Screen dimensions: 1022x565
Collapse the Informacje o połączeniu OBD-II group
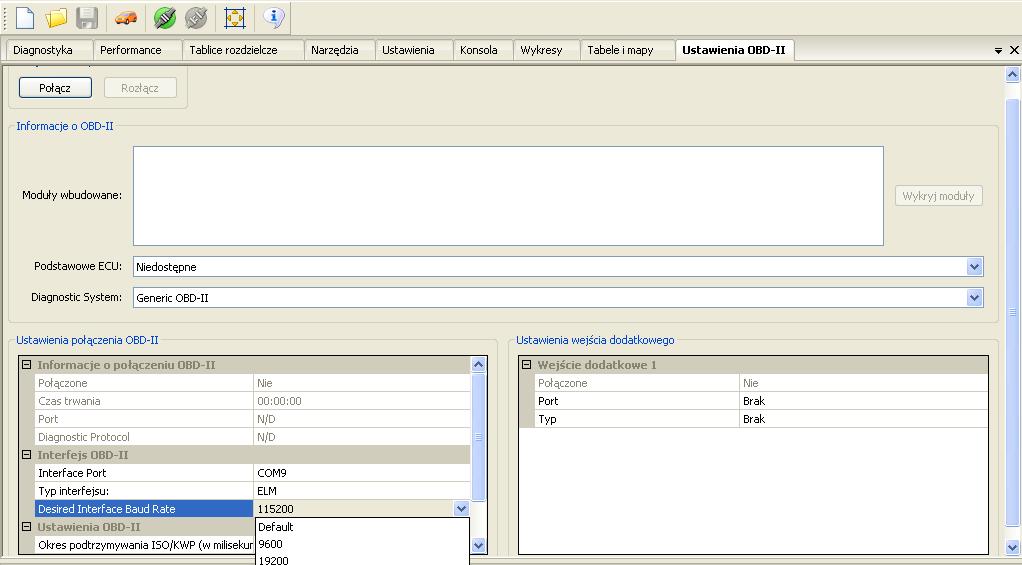[x=27, y=365]
